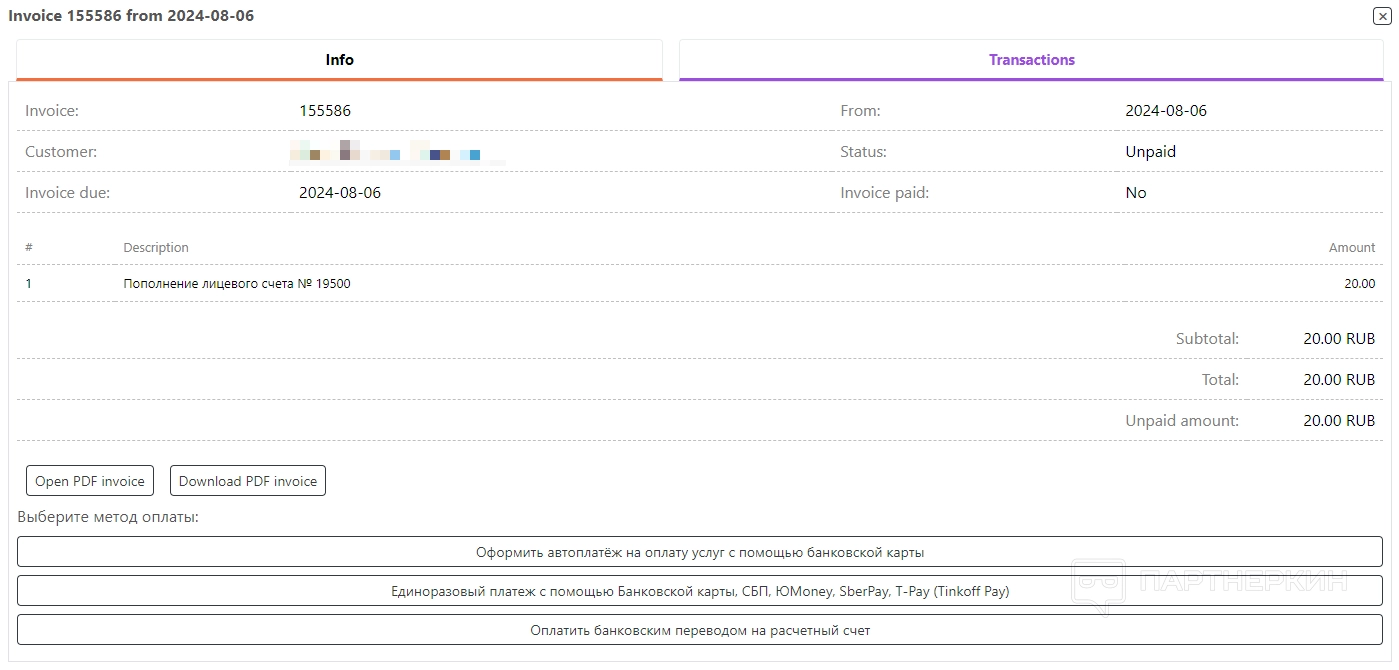Viewport: 1399px width, 670px height.
Task: Open the Transactions tab
Action: click(x=1031, y=60)
